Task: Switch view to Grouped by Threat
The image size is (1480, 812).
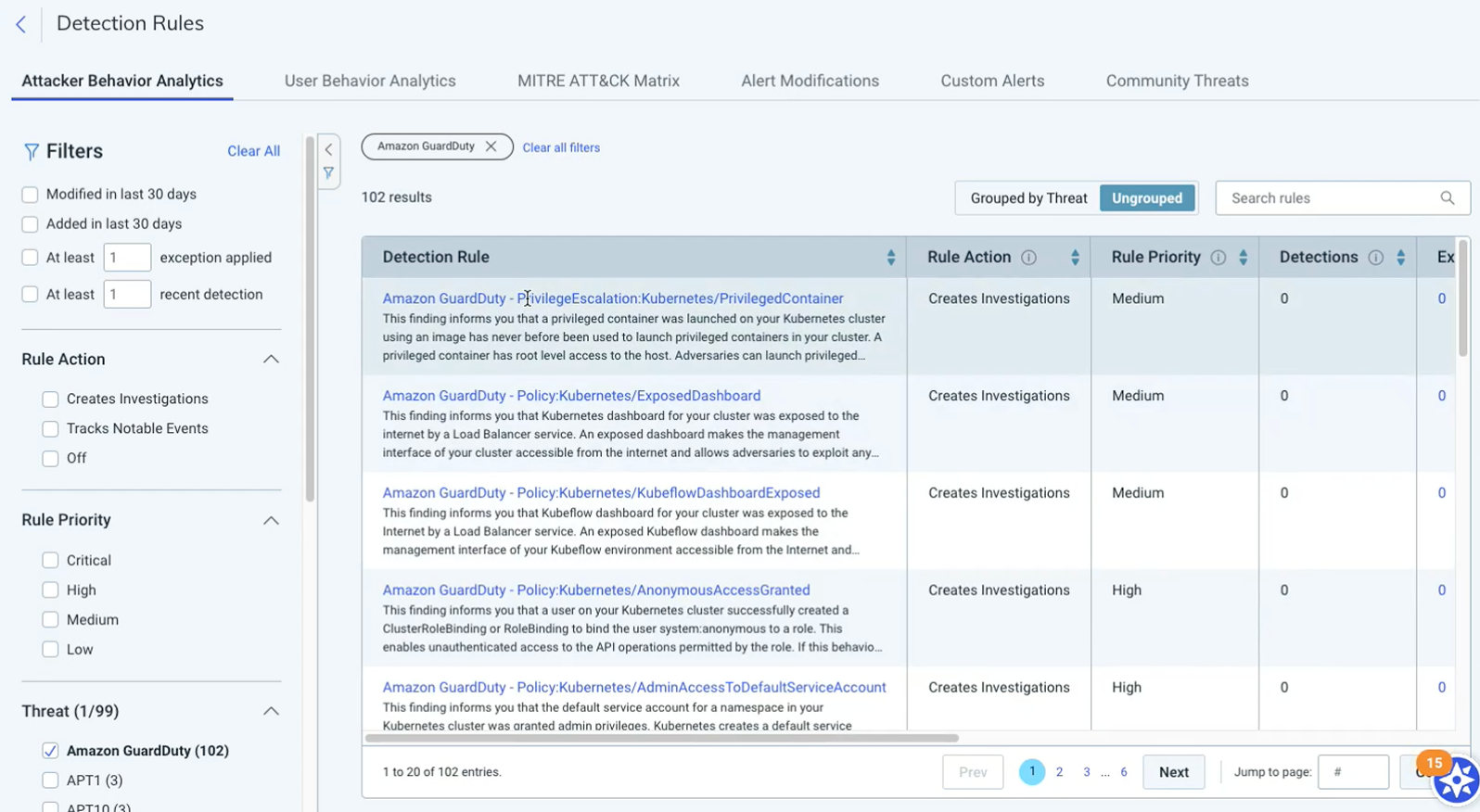Action: 1027,198
